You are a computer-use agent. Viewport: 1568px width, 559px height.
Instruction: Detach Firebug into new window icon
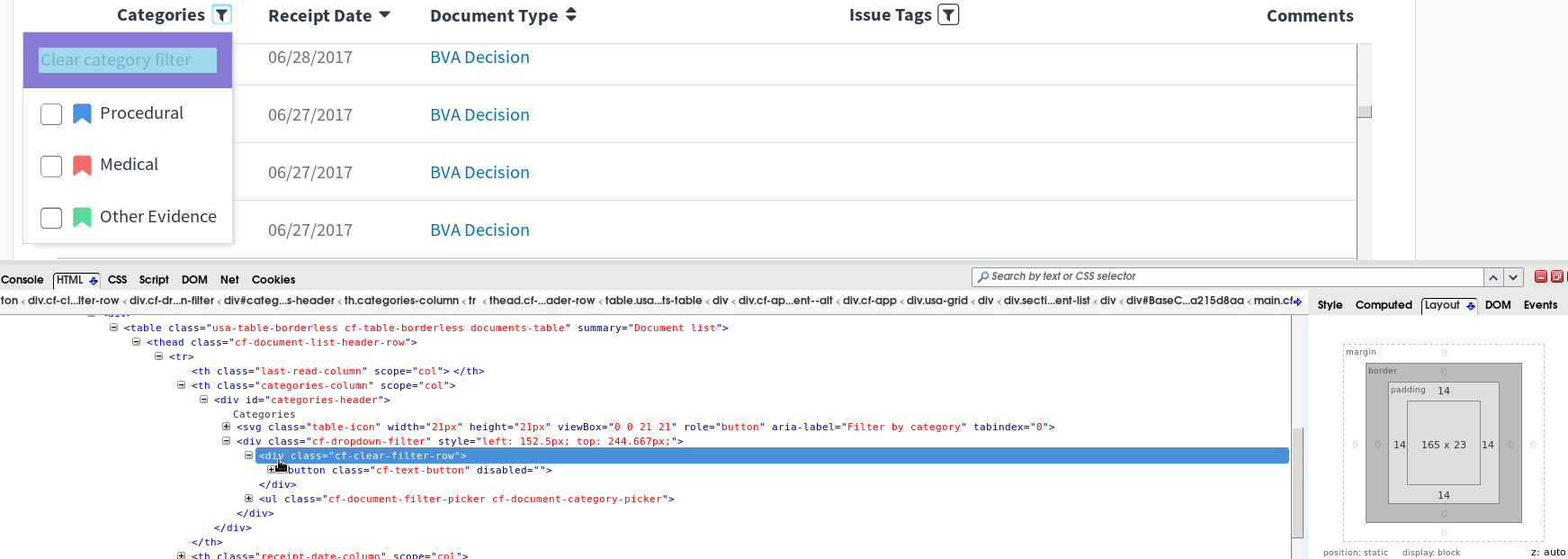1557,276
